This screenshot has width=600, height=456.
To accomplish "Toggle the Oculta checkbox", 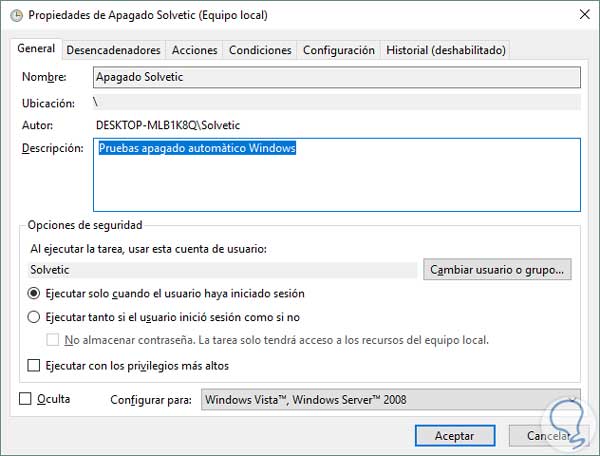I will [26, 399].
